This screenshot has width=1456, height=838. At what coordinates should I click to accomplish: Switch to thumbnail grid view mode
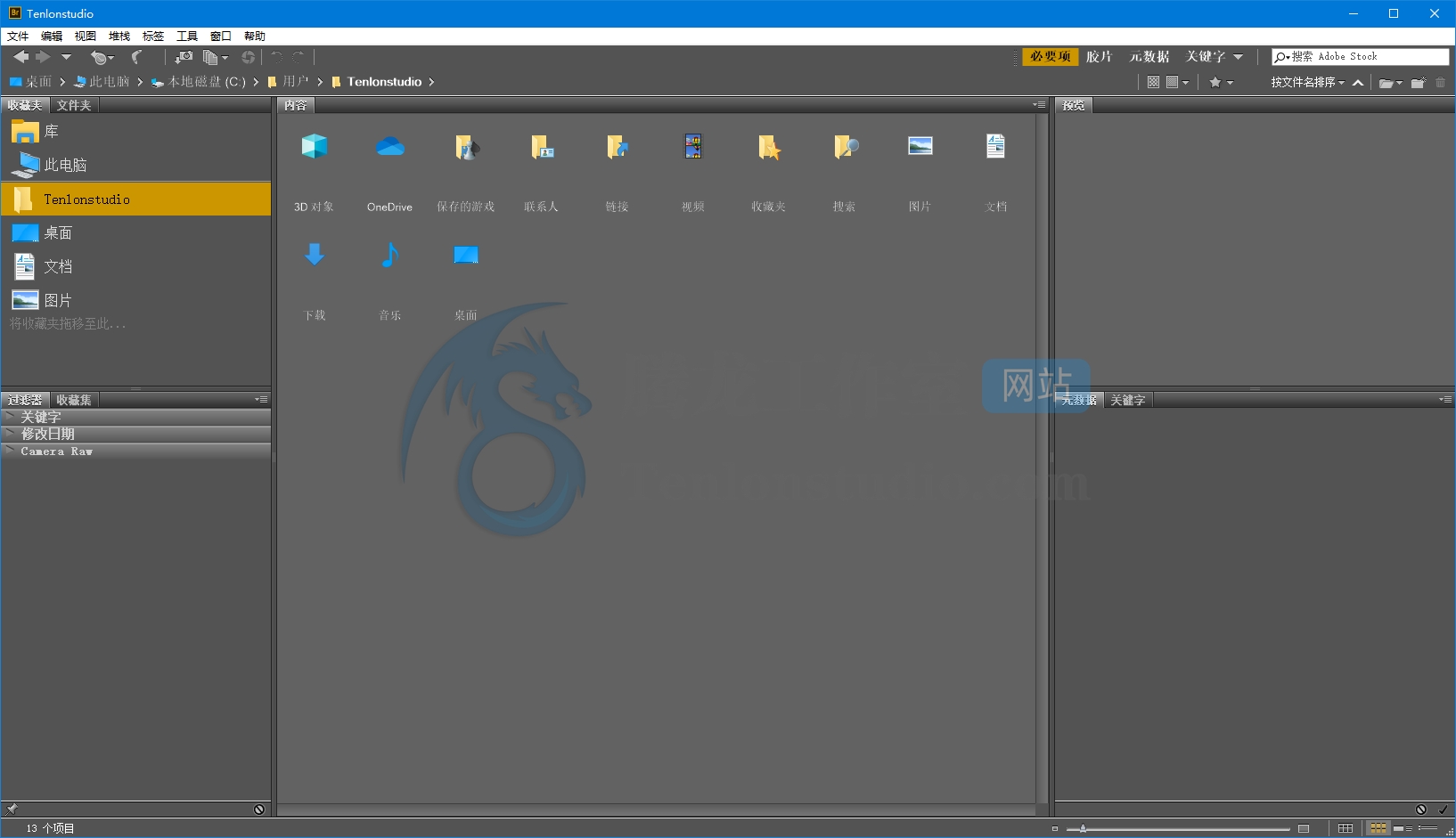tap(1378, 828)
